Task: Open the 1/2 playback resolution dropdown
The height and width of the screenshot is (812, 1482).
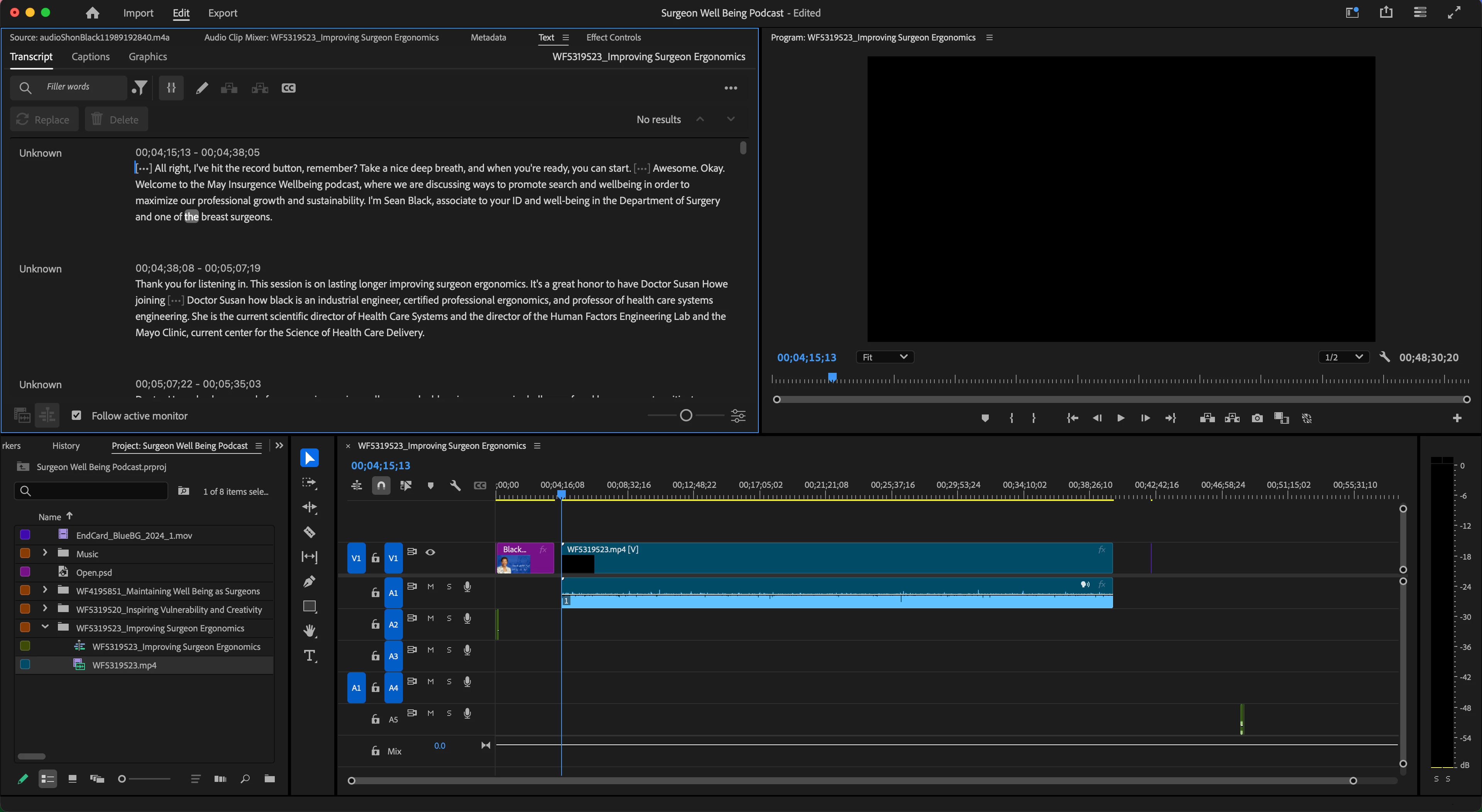Action: pos(1343,357)
